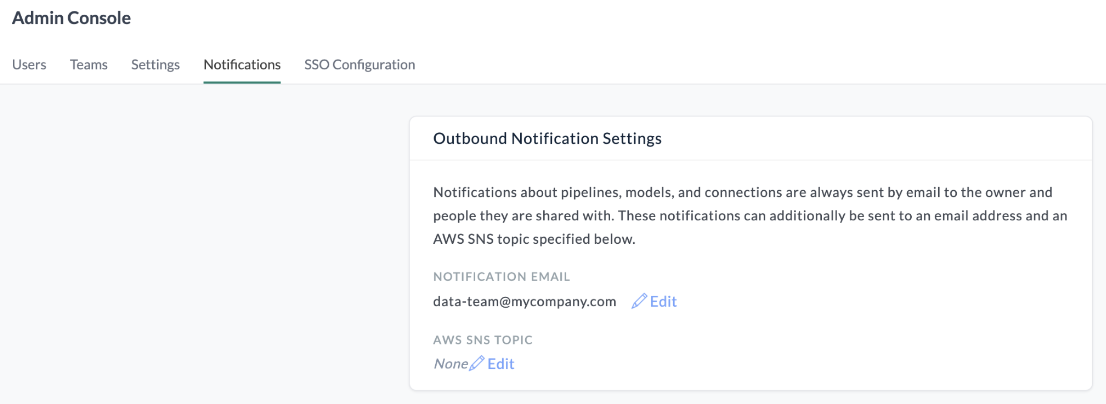Open the SSO Configuration tab
Image resolution: width=1106 pixels, height=404 pixels.
coord(359,64)
